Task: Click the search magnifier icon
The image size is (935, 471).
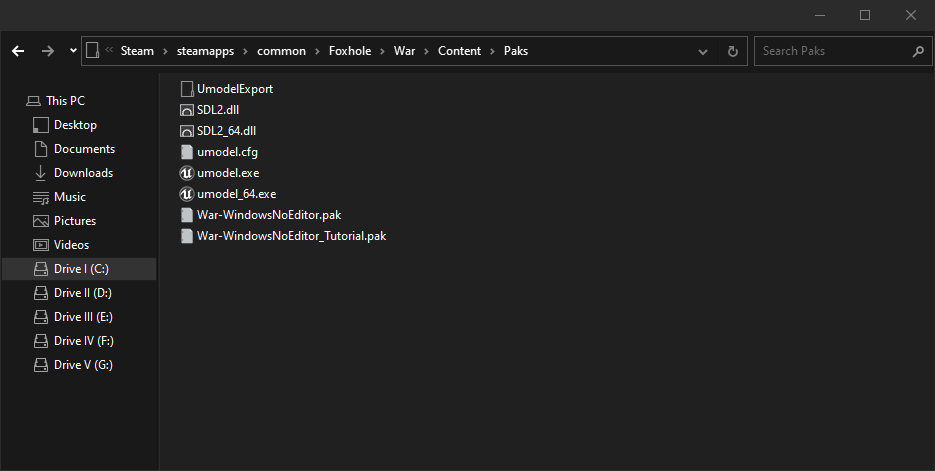Action: click(918, 51)
